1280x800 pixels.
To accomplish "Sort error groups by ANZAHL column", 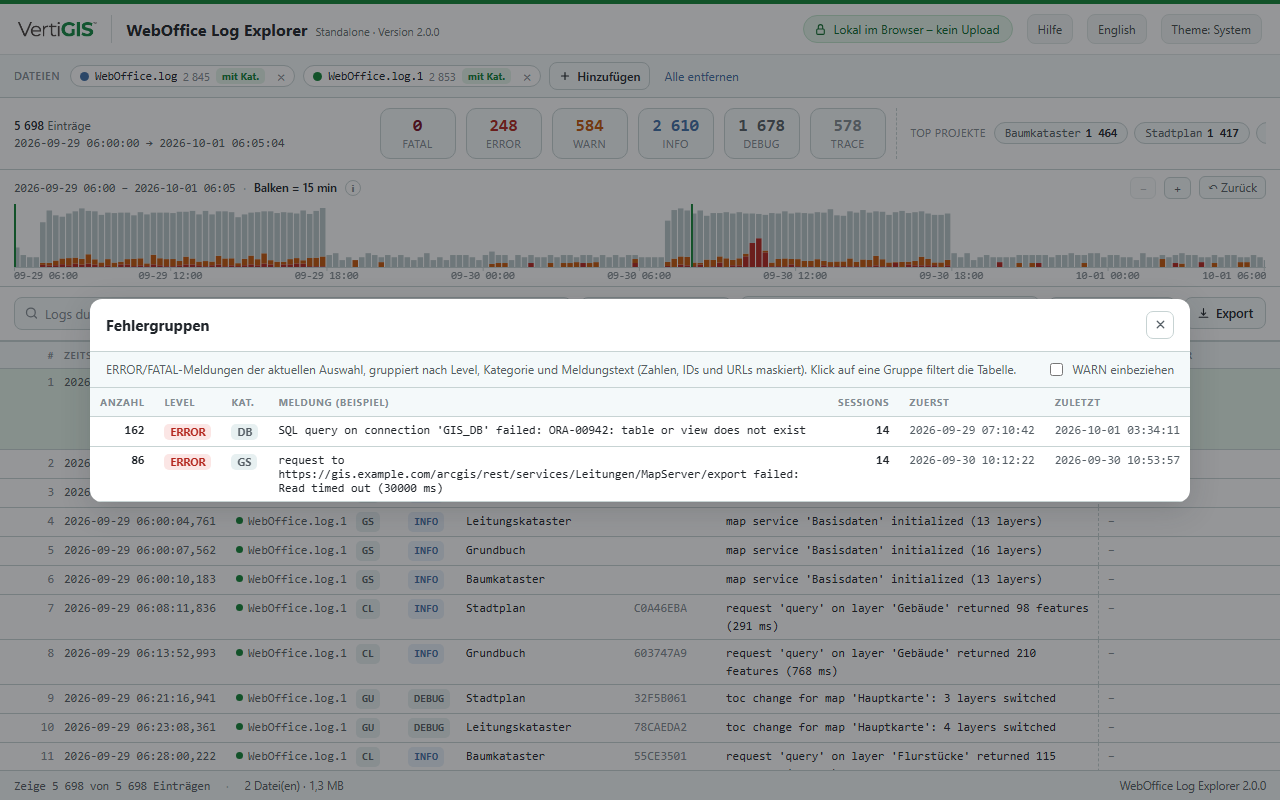I will pyautogui.click(x=122, y=403).
